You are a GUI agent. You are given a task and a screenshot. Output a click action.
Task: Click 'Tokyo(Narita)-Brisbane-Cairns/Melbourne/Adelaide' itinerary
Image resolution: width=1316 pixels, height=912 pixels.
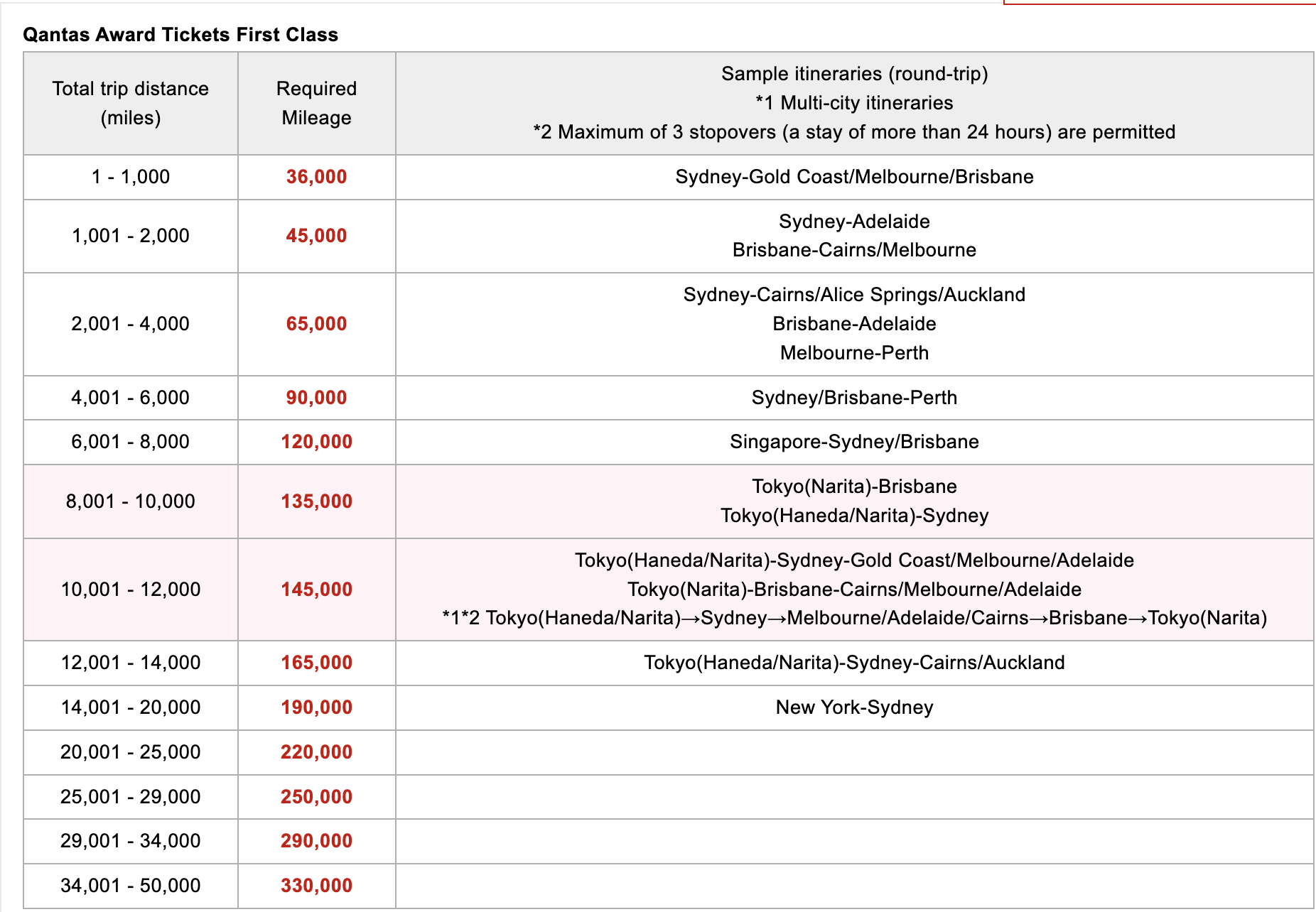pos(855,590)
